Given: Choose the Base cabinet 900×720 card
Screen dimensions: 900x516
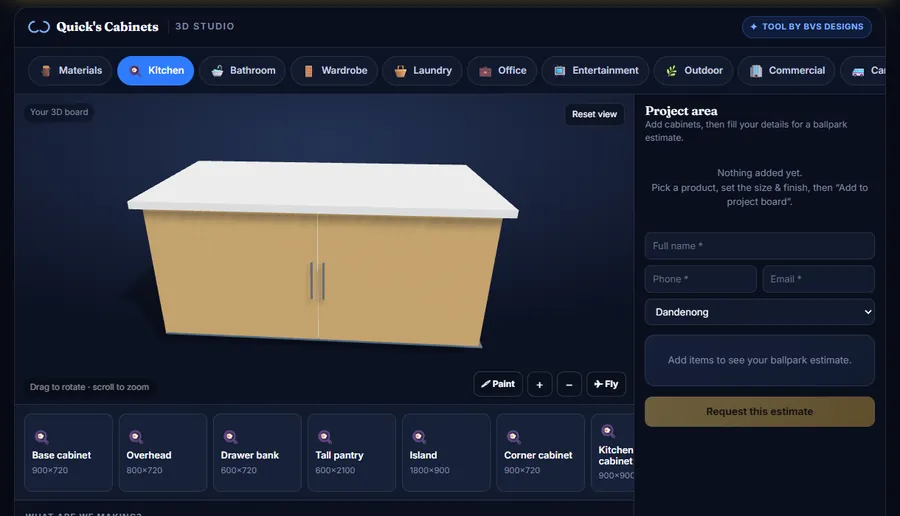Looking at the screenshot, I should point(68,452).
